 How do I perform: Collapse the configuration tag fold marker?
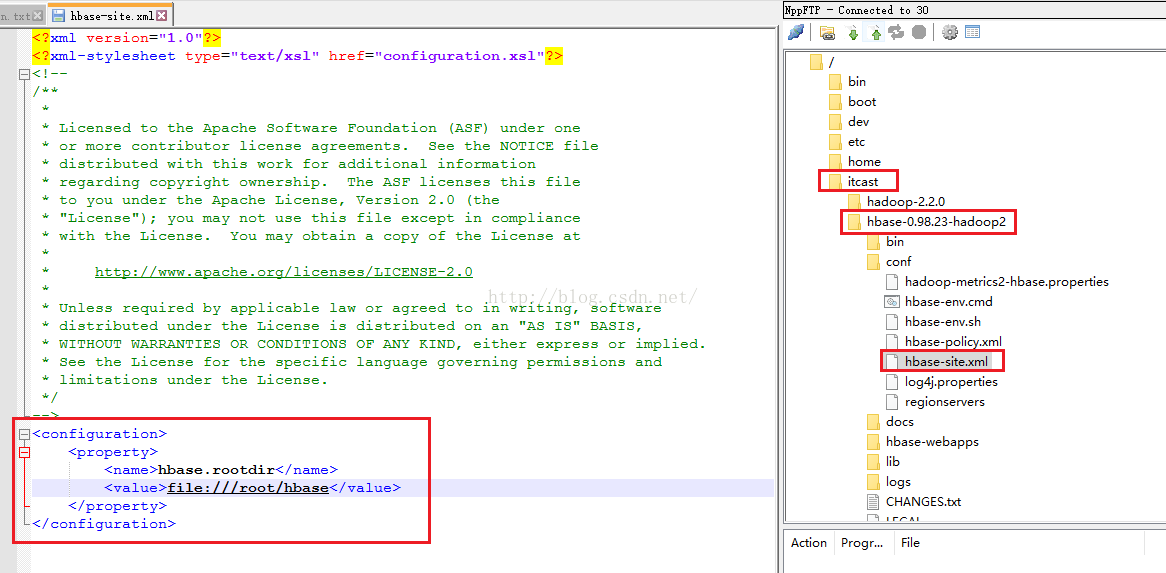(x=24, y=434)
